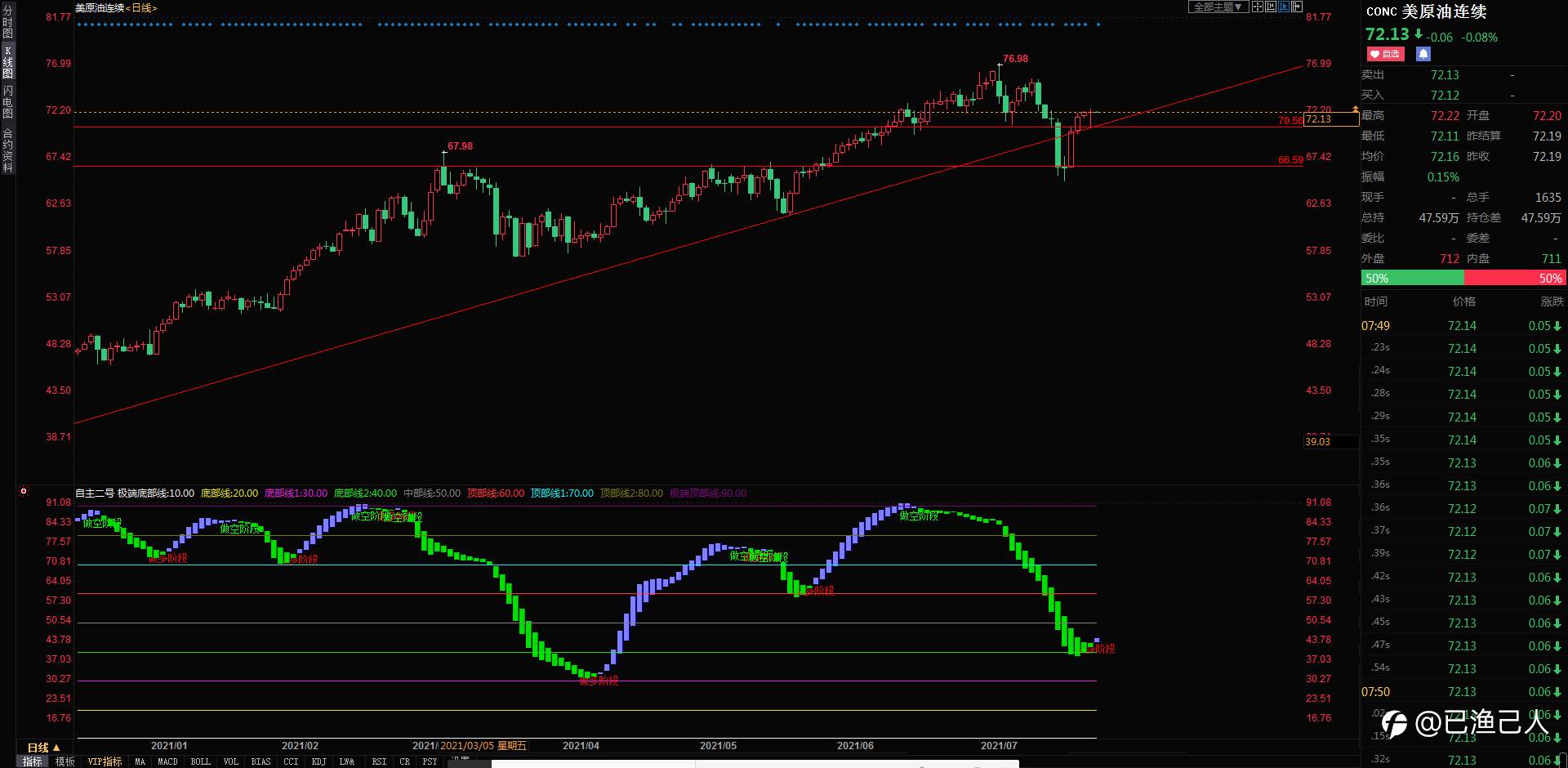The height and width of the screenshot is (768, 1568).
Task: Click the chart title 美原油连续<日线>
Action: pos(116,8)
